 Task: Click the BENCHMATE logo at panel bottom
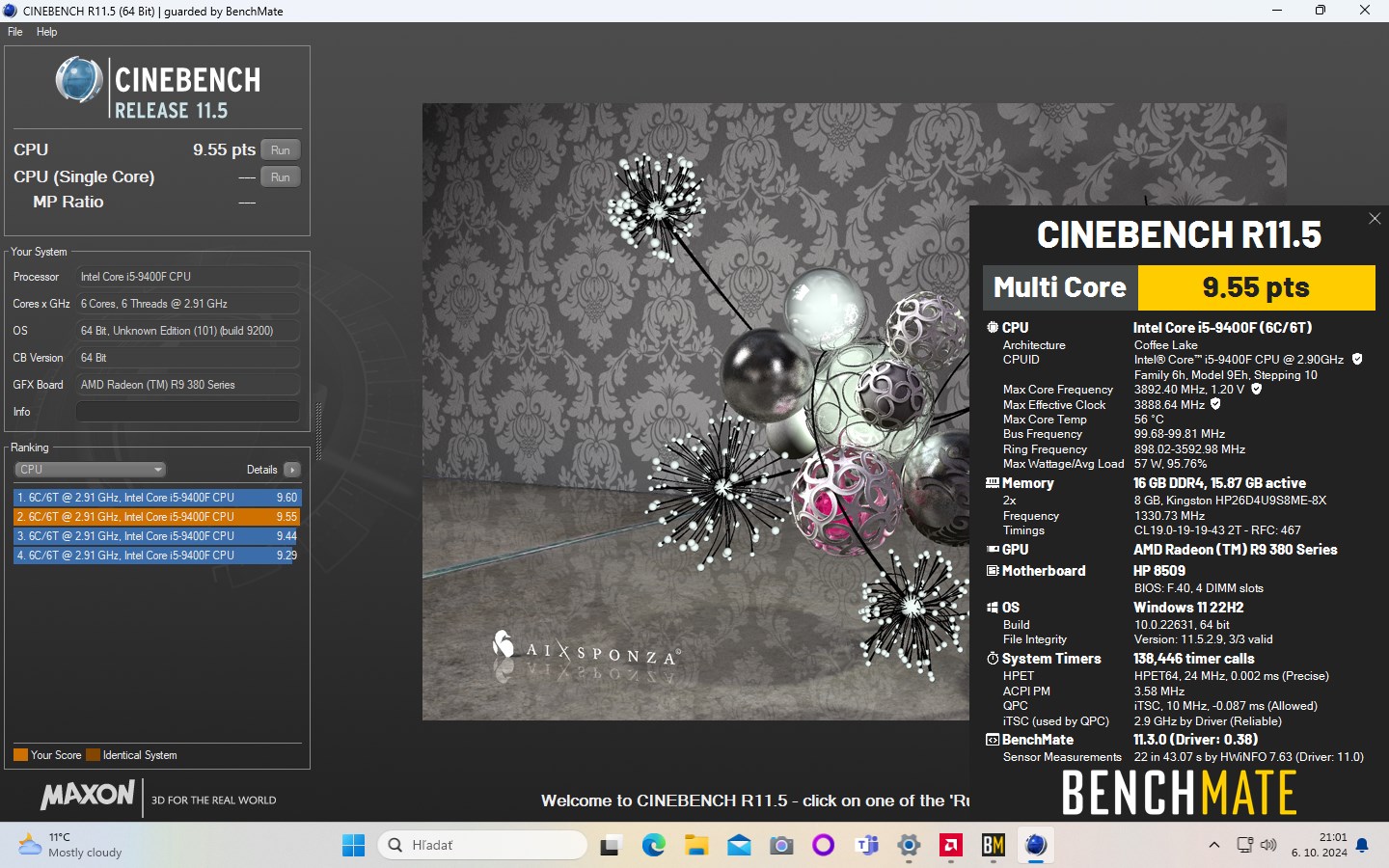[x=1179, y=793]
